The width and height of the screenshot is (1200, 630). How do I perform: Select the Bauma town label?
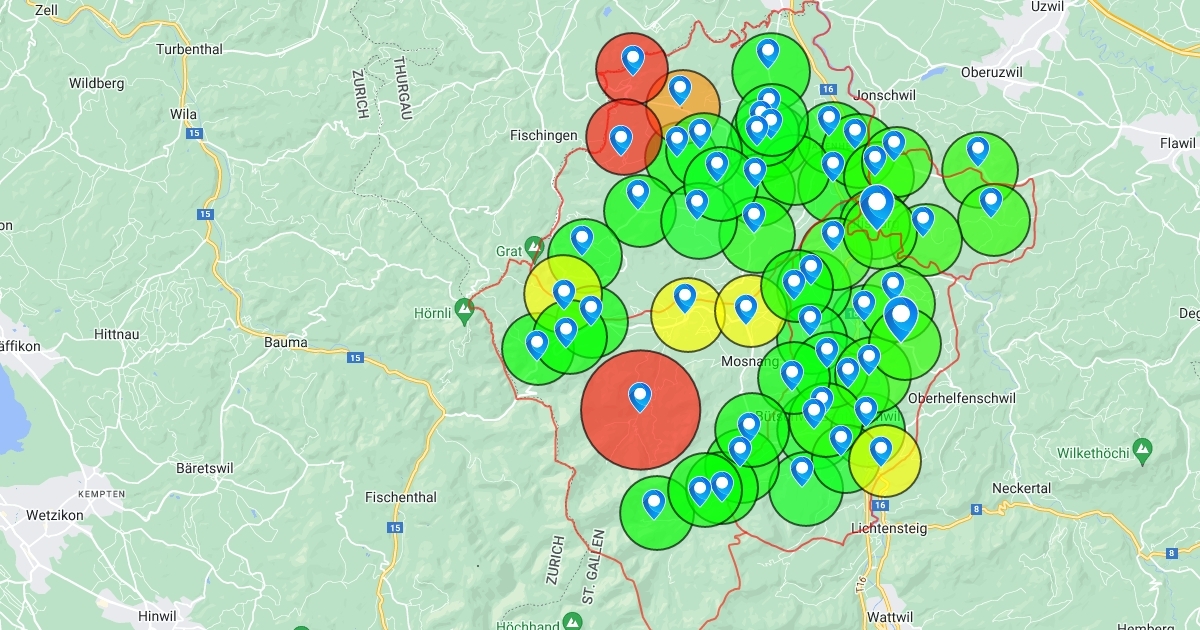285,342
